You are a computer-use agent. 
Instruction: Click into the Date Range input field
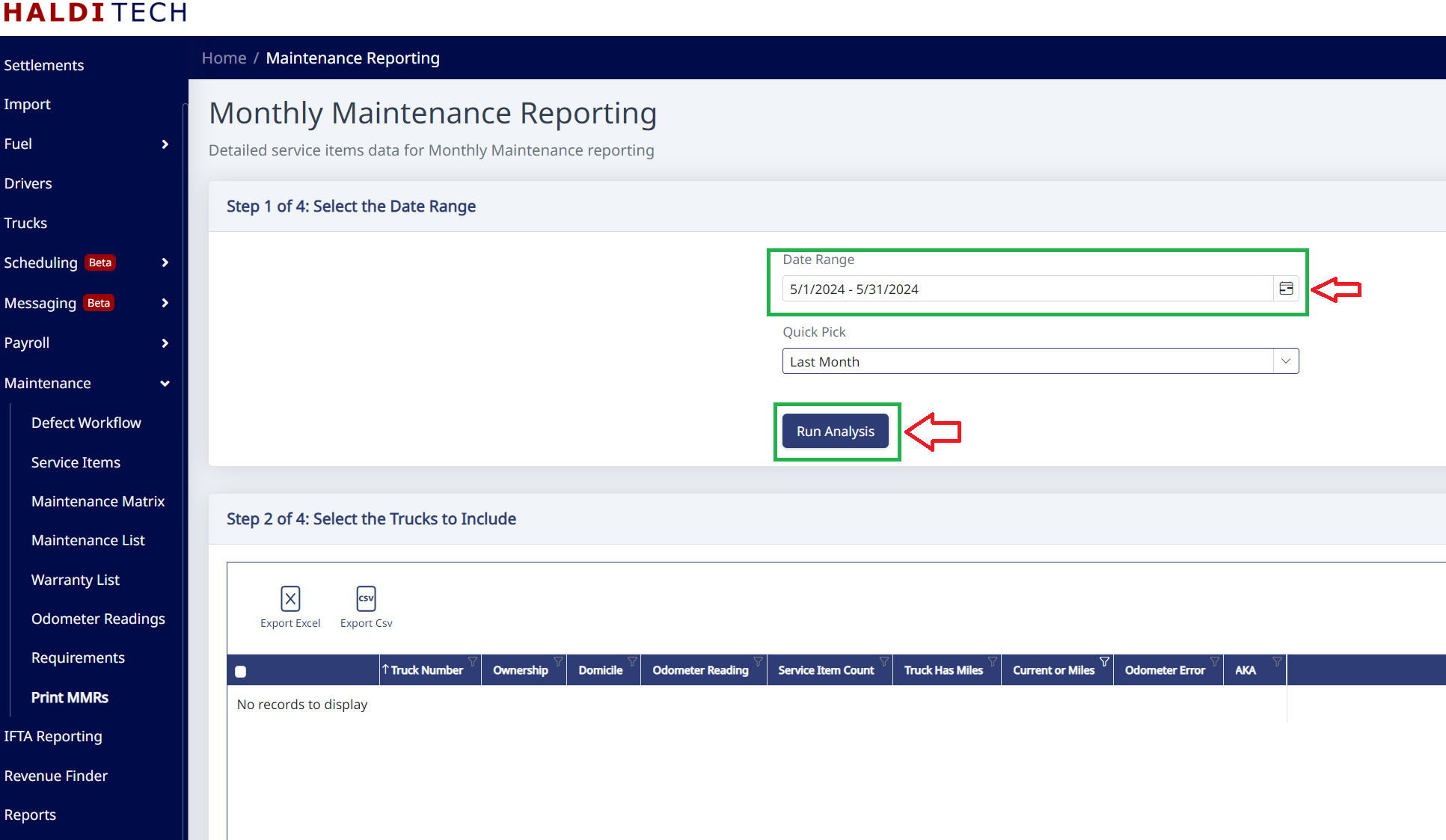click(x=1028, y=289)
